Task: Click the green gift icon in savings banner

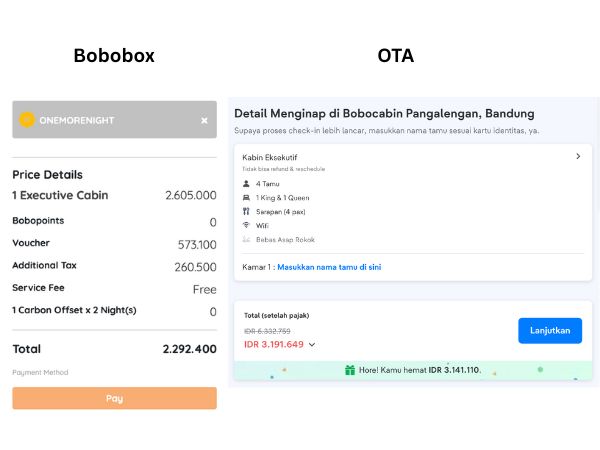Action: tap(350, 370)
